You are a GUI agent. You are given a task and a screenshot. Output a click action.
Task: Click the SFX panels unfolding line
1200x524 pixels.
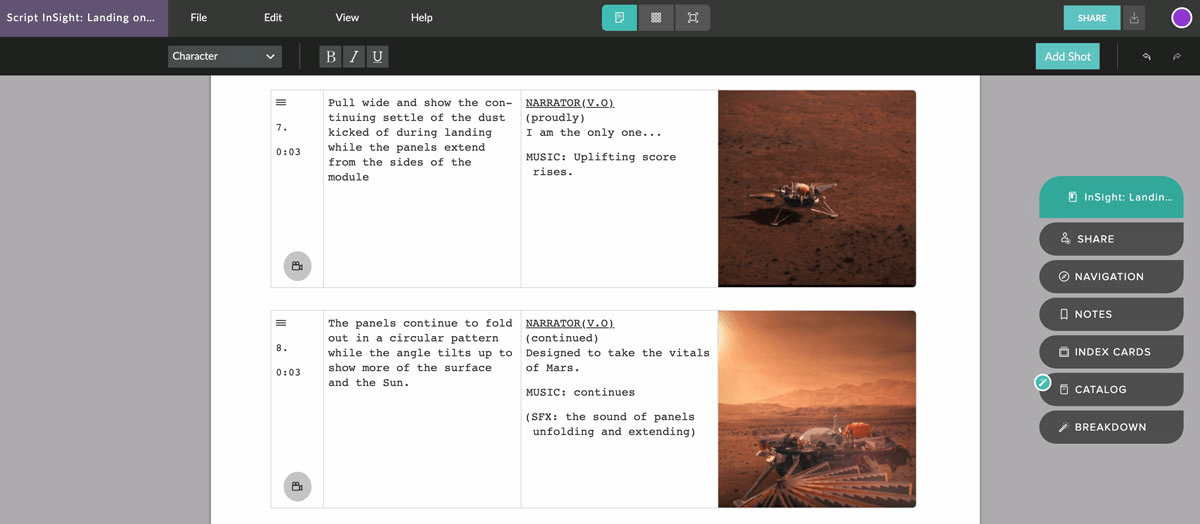click(611, 424)
